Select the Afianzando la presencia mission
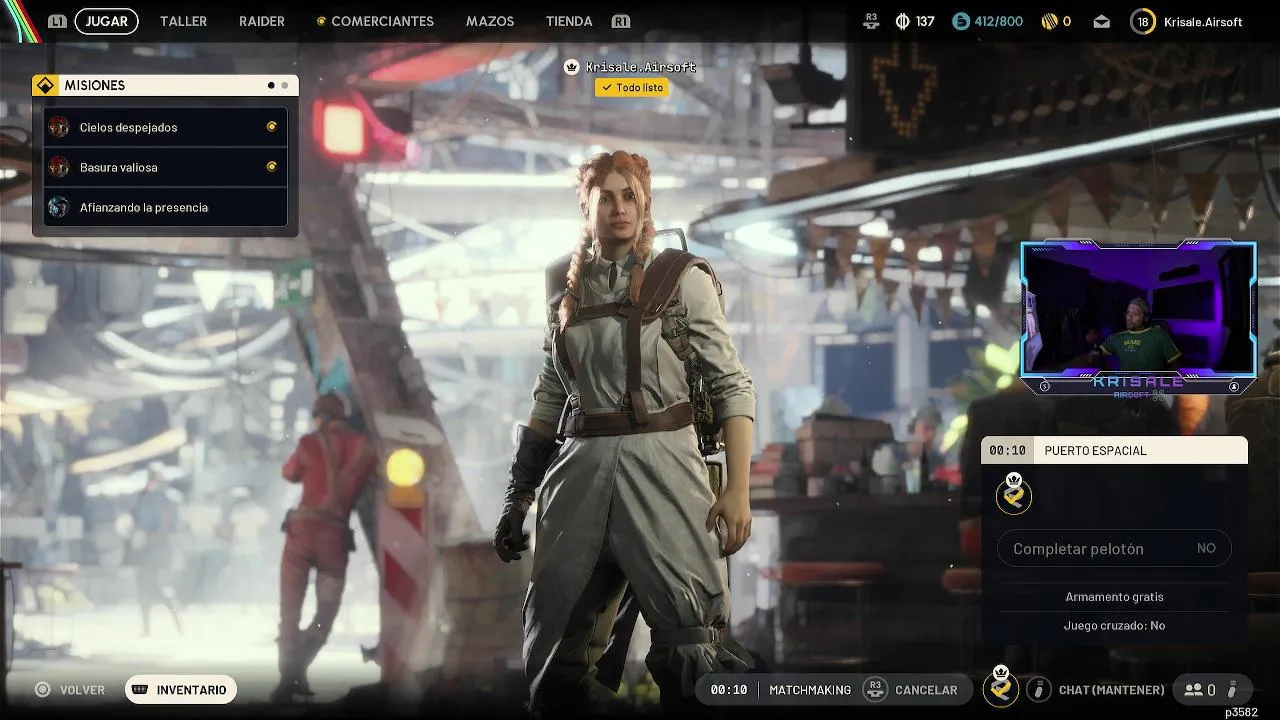 point(165,207)
